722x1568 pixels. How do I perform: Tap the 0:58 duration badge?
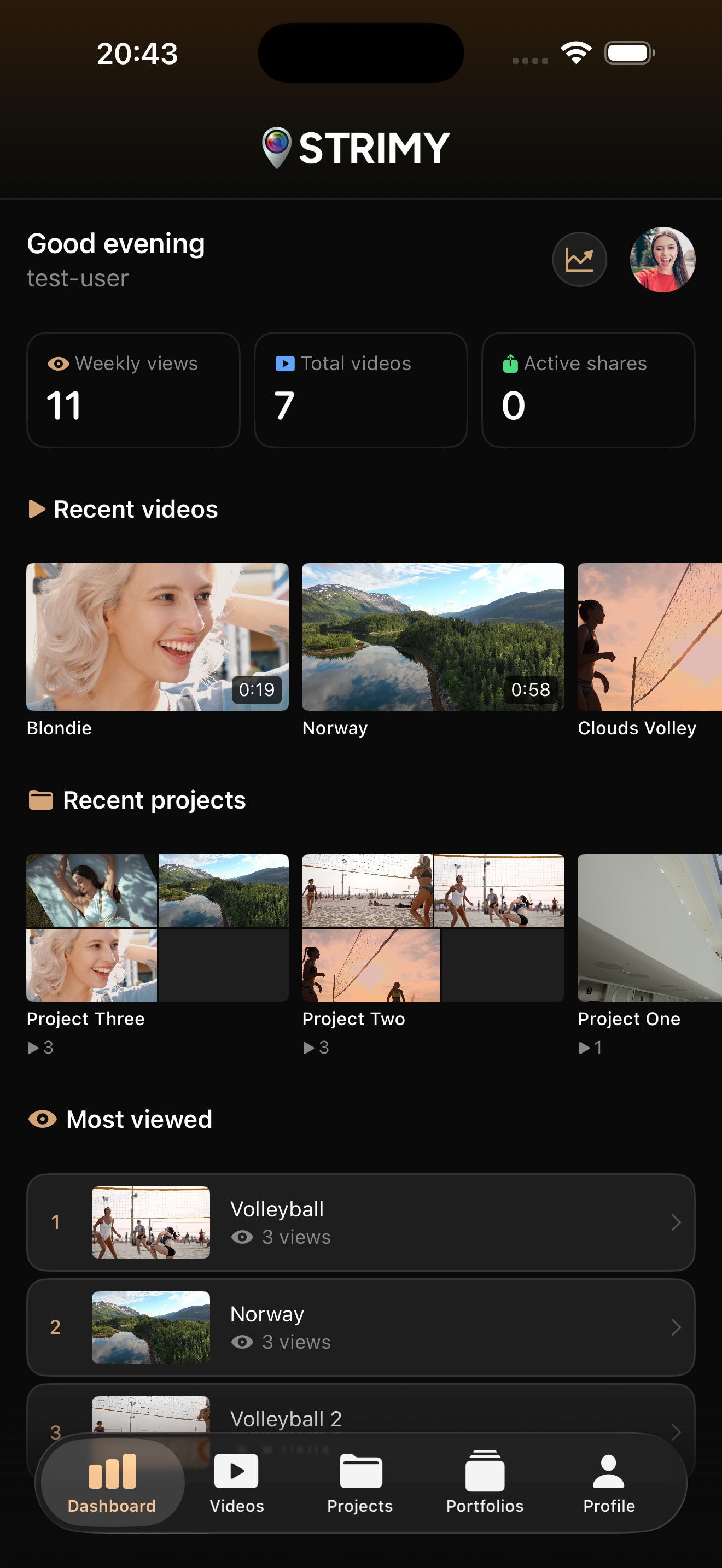point(530,689)
